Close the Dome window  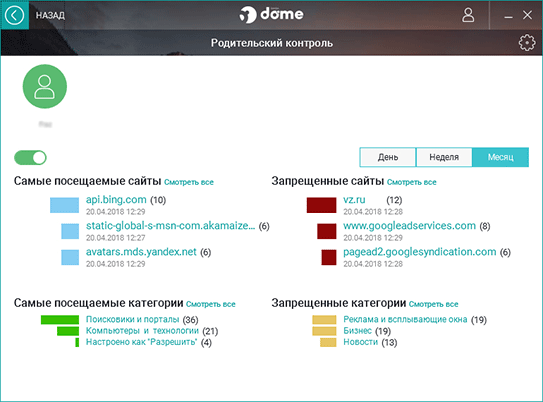click(x=527, y=15)
